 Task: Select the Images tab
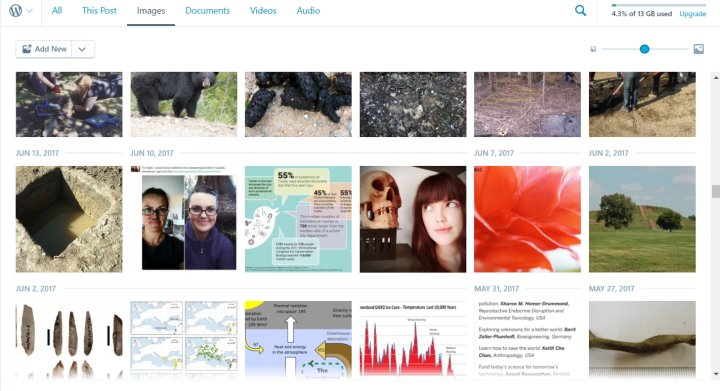(x=151, y=11)
